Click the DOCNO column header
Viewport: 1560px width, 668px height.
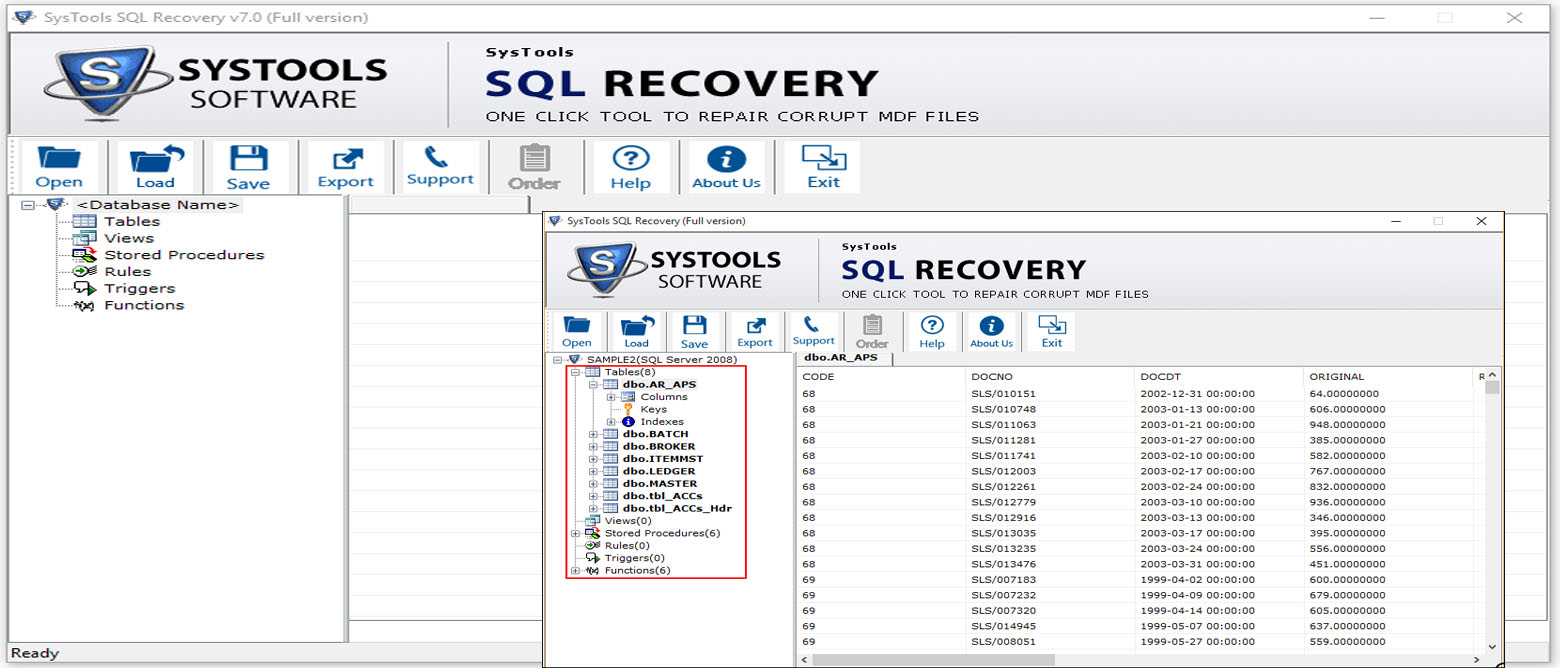pos(1050,377)
